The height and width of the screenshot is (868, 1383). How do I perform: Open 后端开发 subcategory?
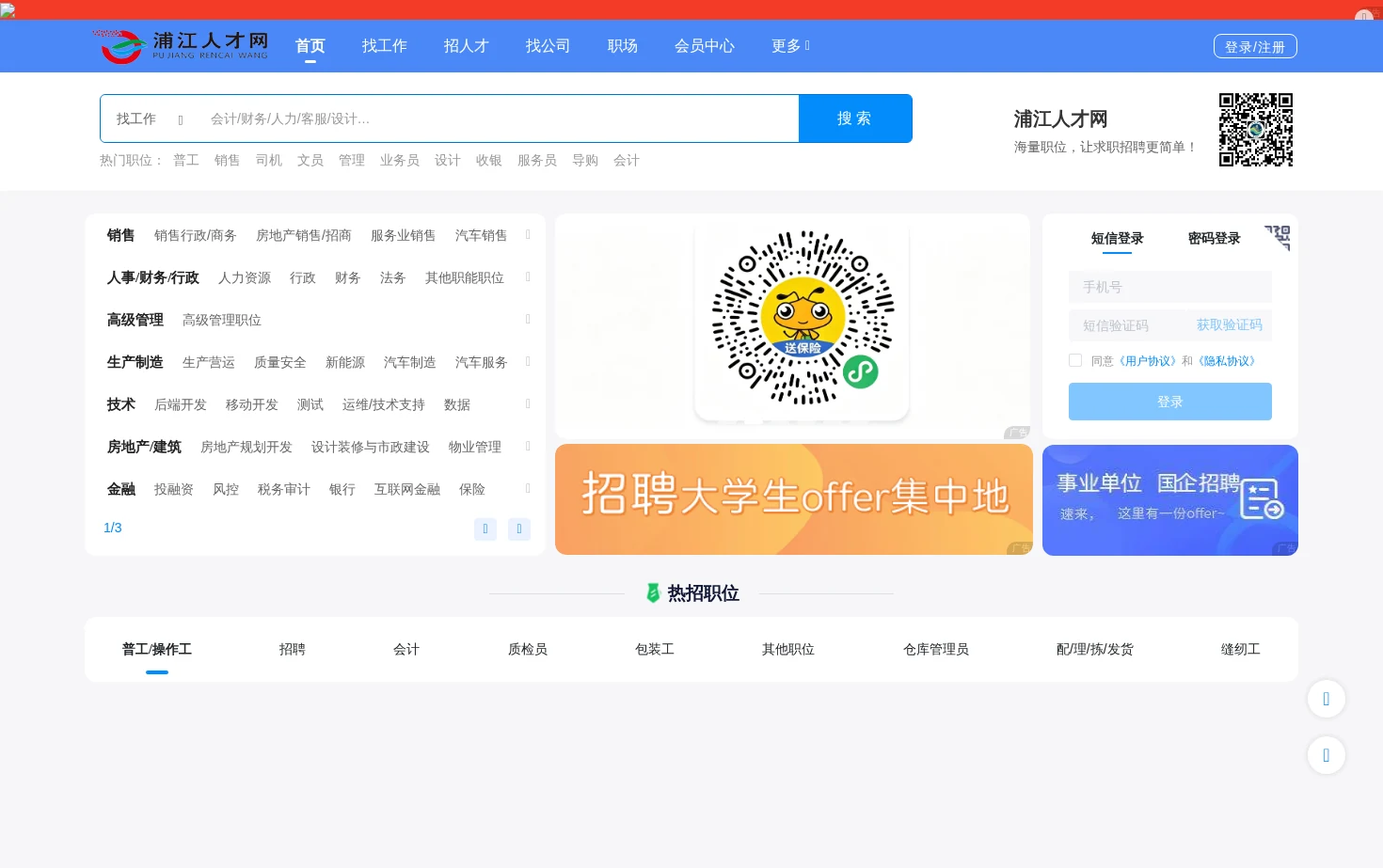181,404
